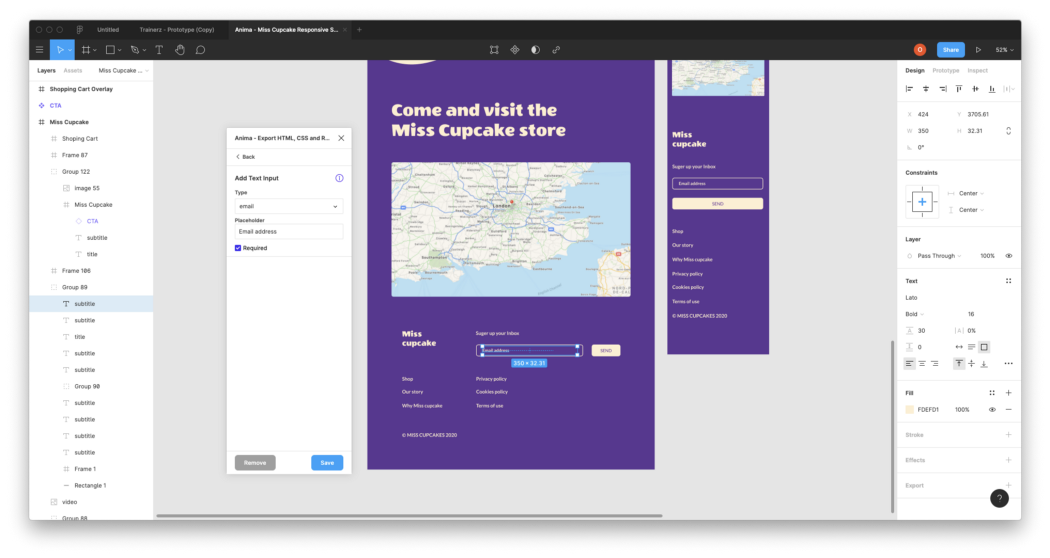Click the Remove button in Anima panel
1050x558 pixels.
[x=255, y=463]
